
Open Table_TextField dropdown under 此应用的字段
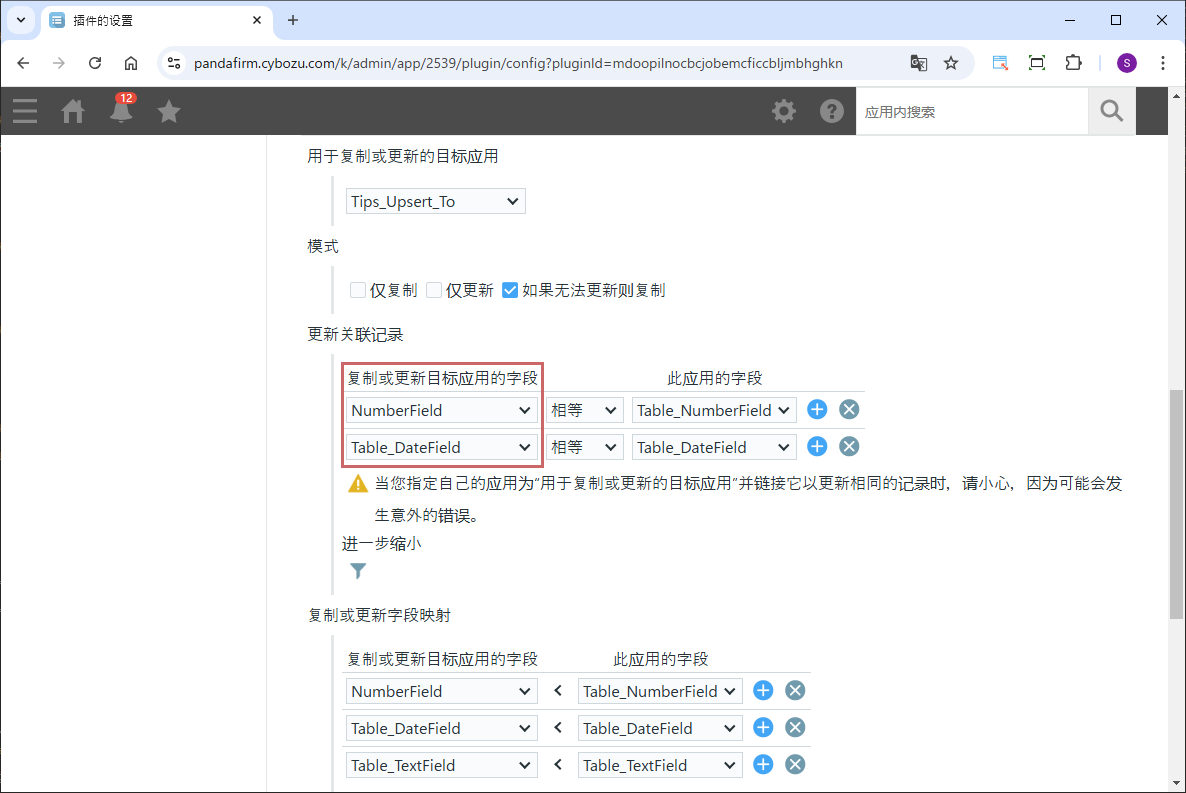[660, 765]
